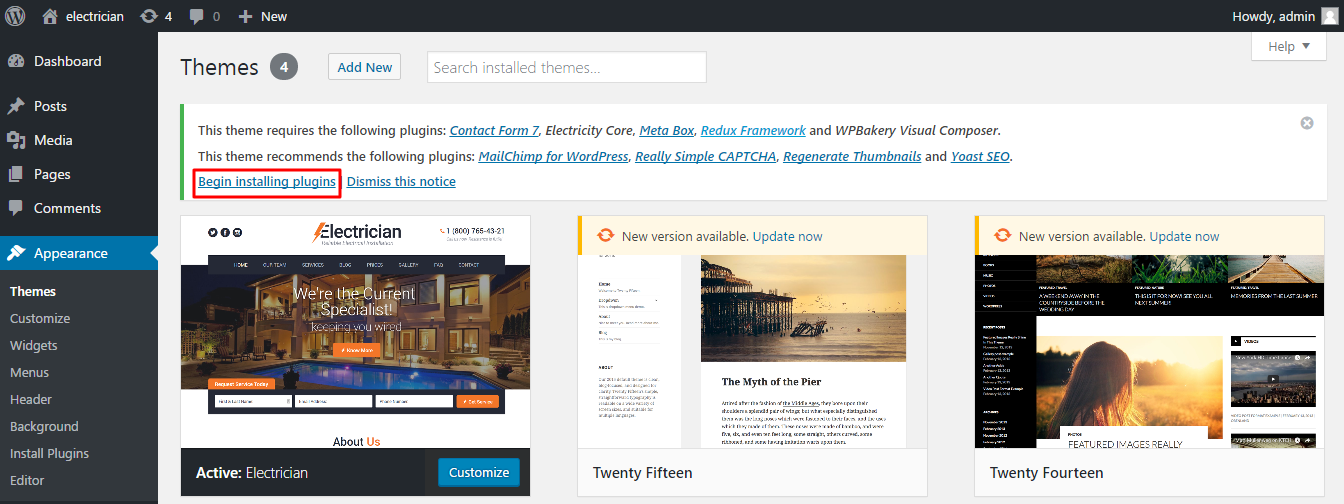Click the electrician site name text

click(x=95, y=16)
